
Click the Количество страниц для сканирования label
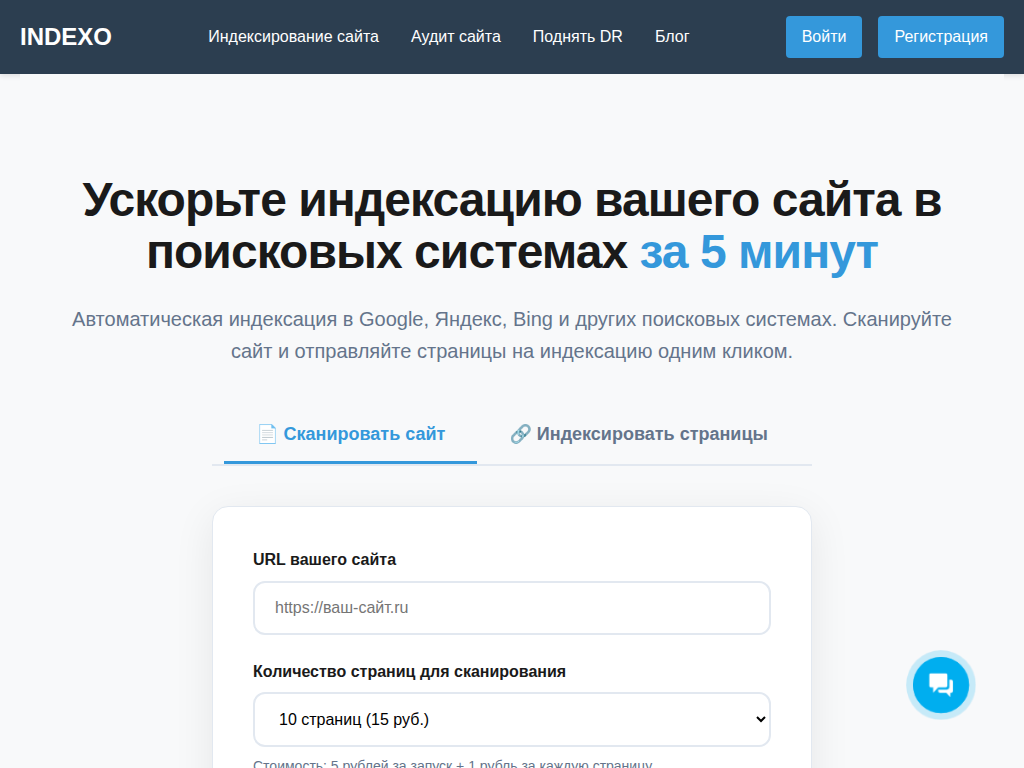pyautogui.click(x=409, y=671)
